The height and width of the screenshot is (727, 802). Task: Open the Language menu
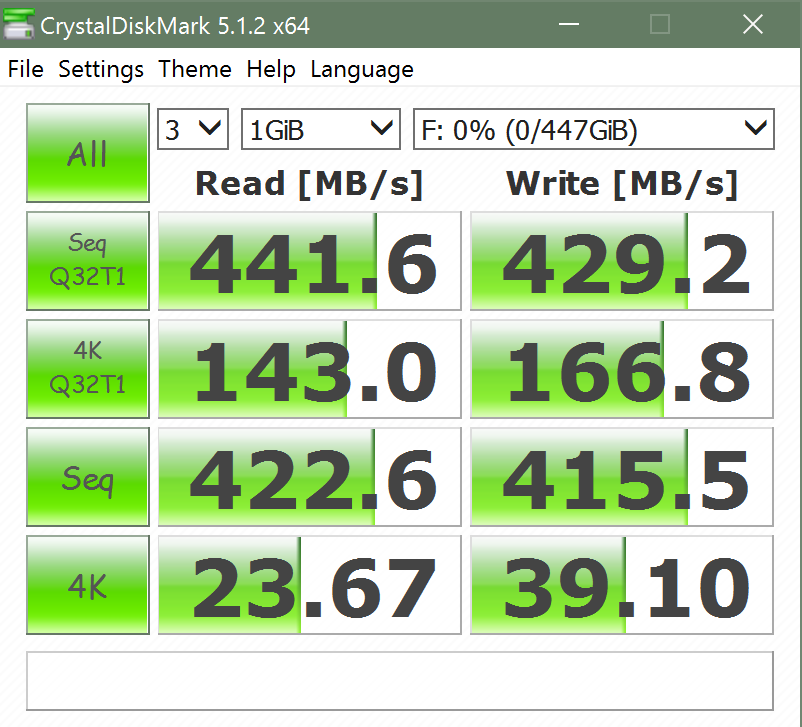point(361,69)
